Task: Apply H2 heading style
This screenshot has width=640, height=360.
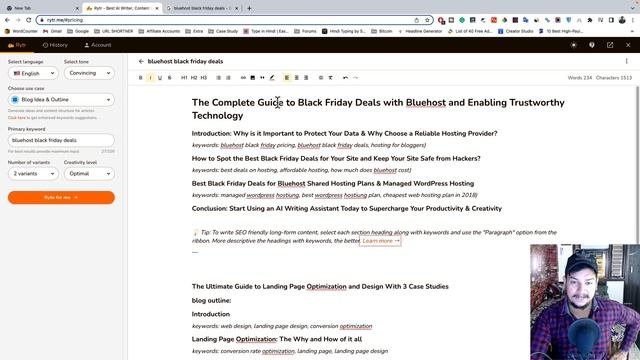Action: pyautogui.click(x=194, y=78)
